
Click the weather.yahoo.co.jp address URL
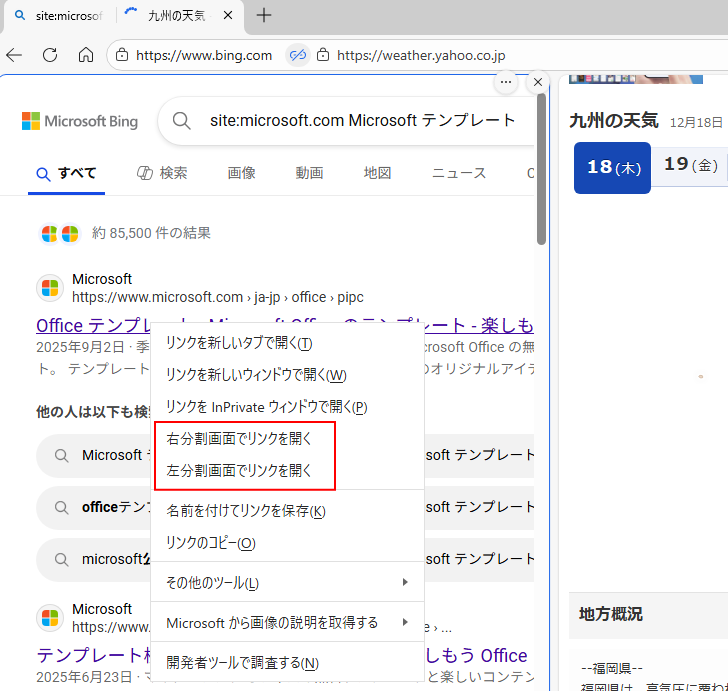[421, 55]
